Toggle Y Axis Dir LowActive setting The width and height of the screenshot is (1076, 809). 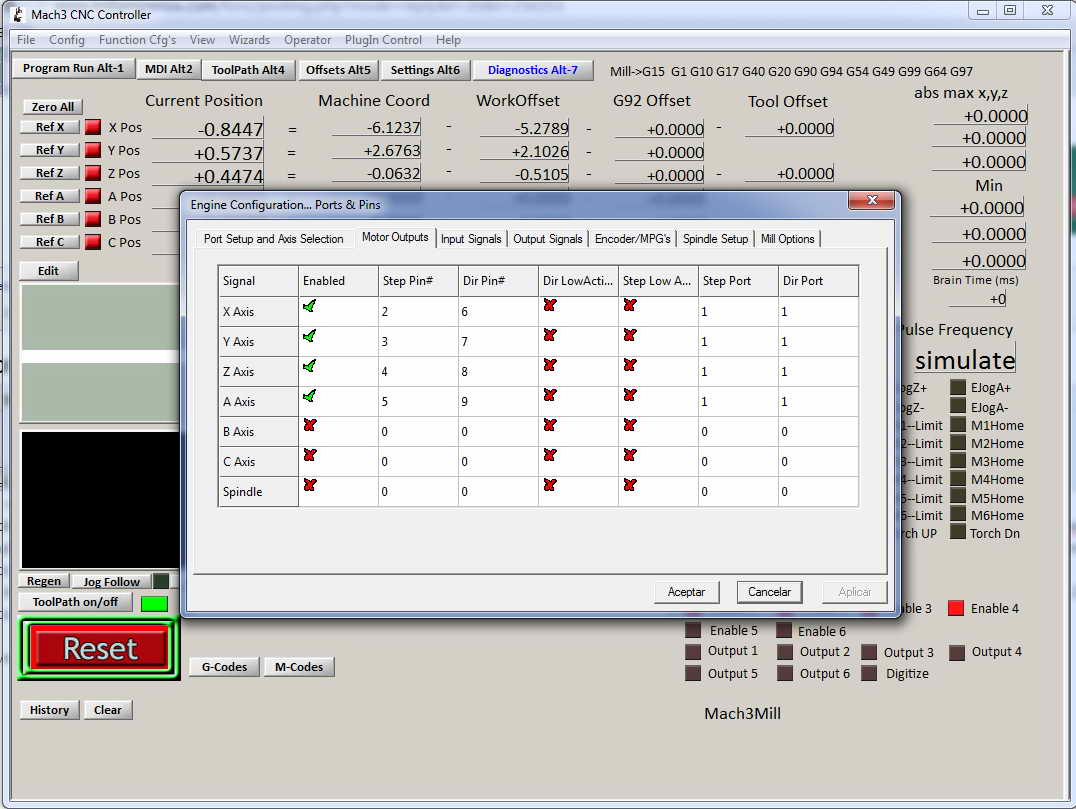tap(550, 336)
